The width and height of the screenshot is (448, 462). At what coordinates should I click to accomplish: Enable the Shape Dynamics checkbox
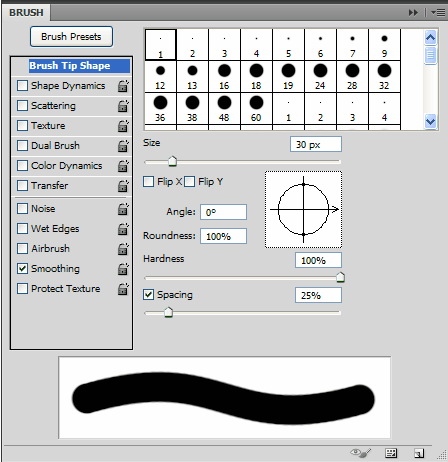[x=22, y=86]
